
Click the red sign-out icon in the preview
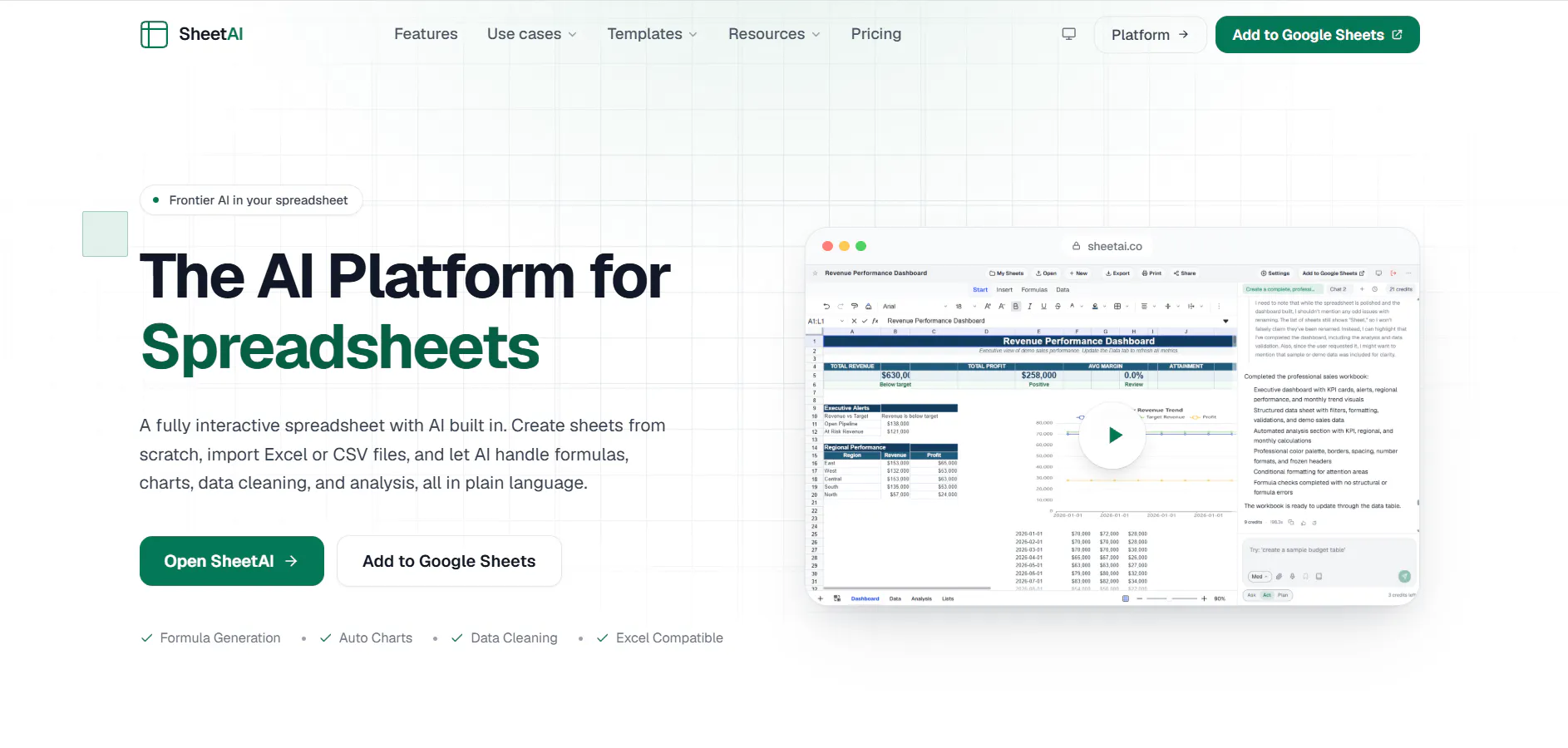point(1393,273)
